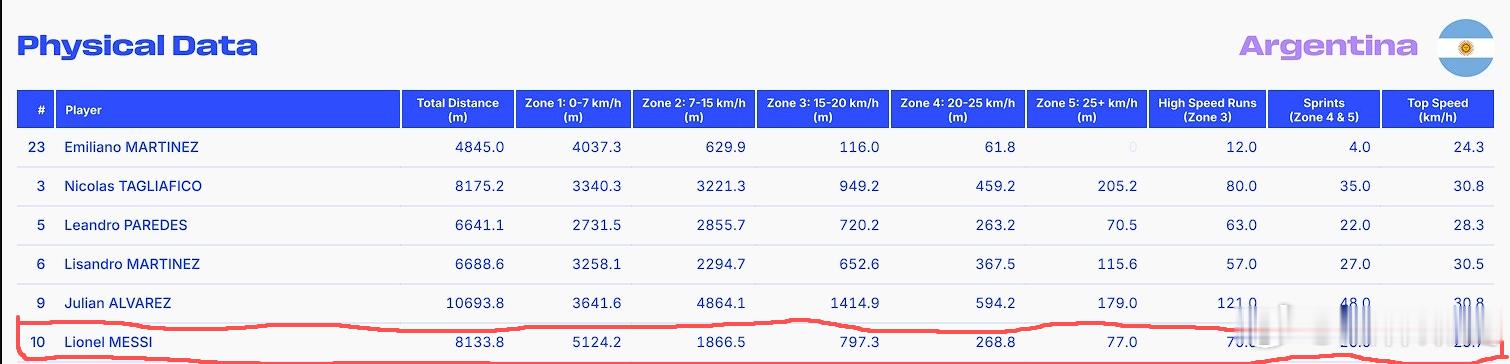Click the Physical Data heading
The width and height of the screenshot is (1510, 364).
pos(138,46)
